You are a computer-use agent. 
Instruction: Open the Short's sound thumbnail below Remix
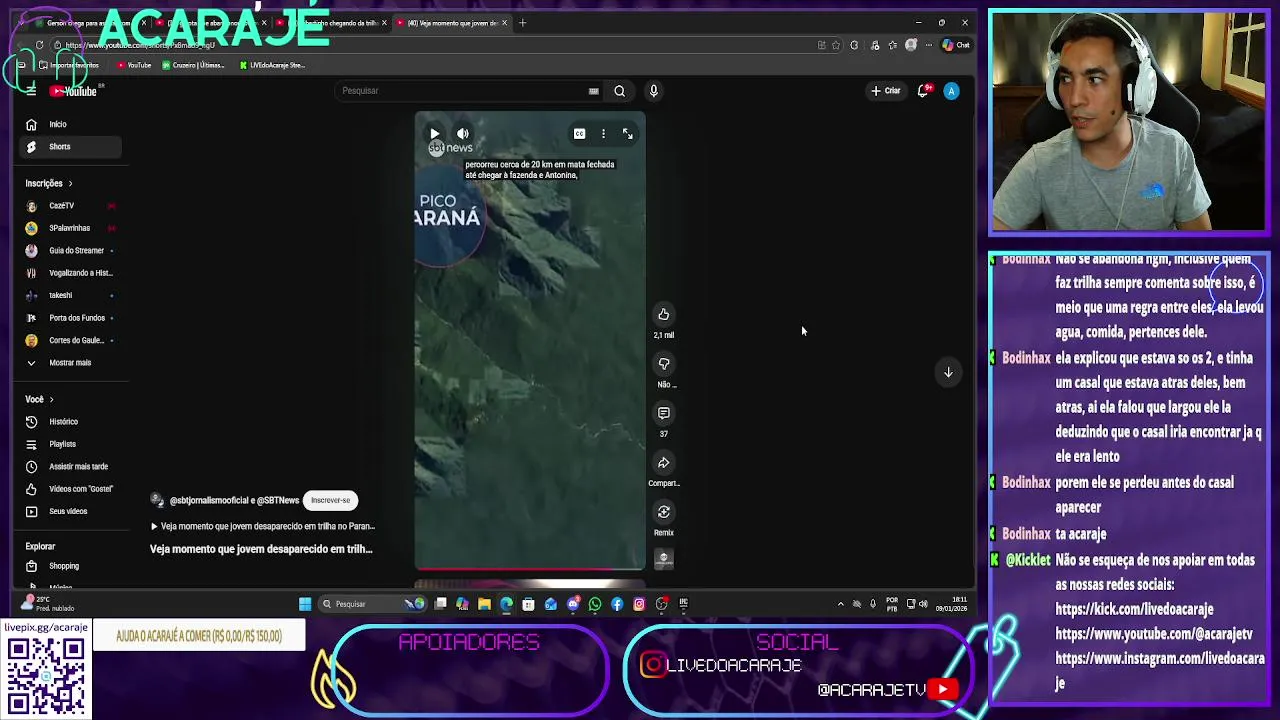click(x=664, y=558)
